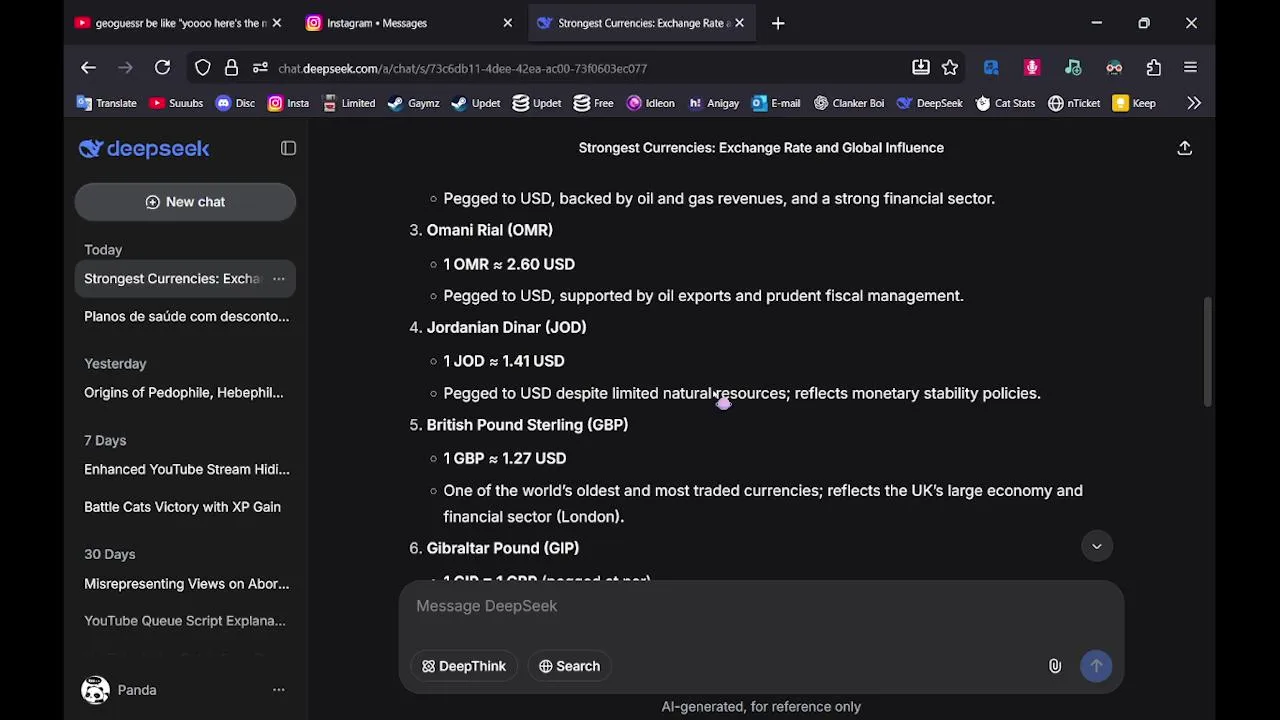Screen dimensions: 1280x720
Task: Open Panda account options menu
Action: tap(279, 690)
